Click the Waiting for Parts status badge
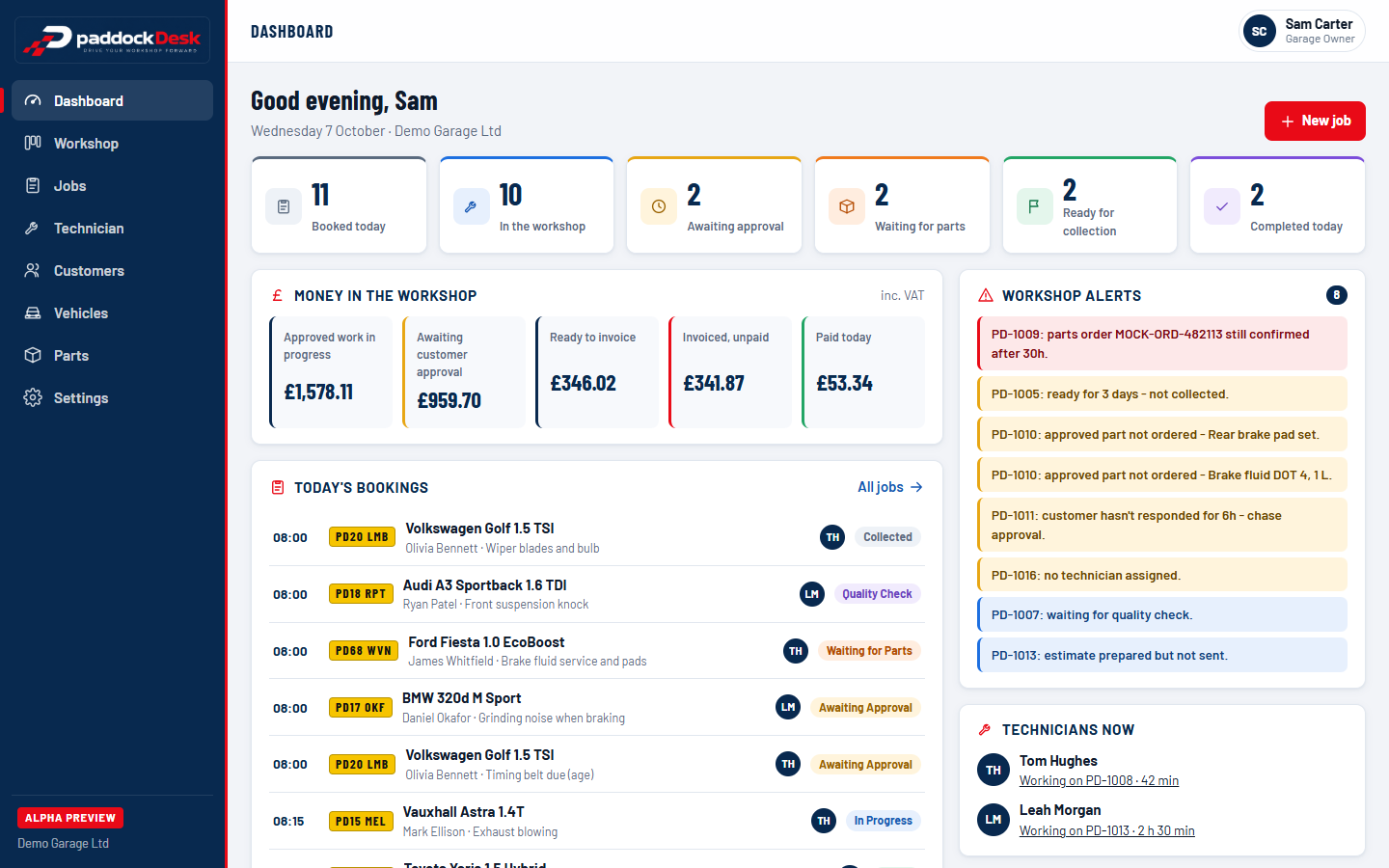The height and width of the screenshot is (868, 1389). [869, 651]
